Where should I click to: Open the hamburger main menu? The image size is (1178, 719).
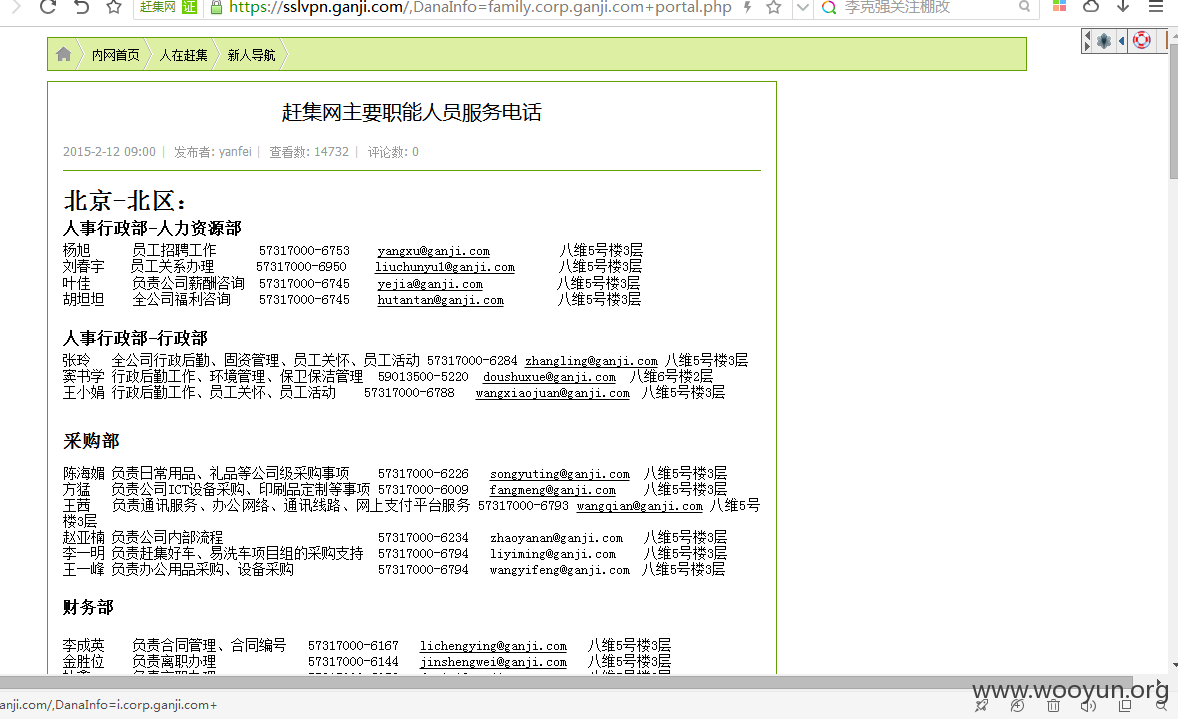[x=1156, y=6]
